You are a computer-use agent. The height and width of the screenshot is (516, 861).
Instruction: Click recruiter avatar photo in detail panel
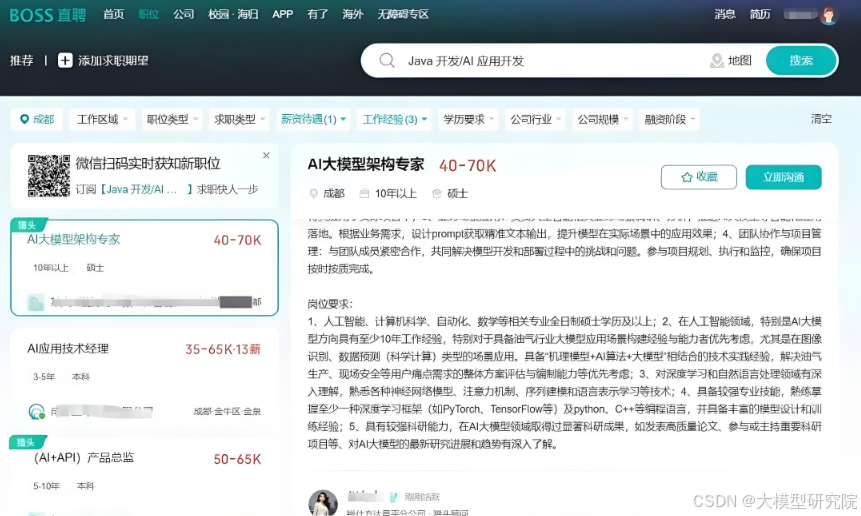pos(323,503)
